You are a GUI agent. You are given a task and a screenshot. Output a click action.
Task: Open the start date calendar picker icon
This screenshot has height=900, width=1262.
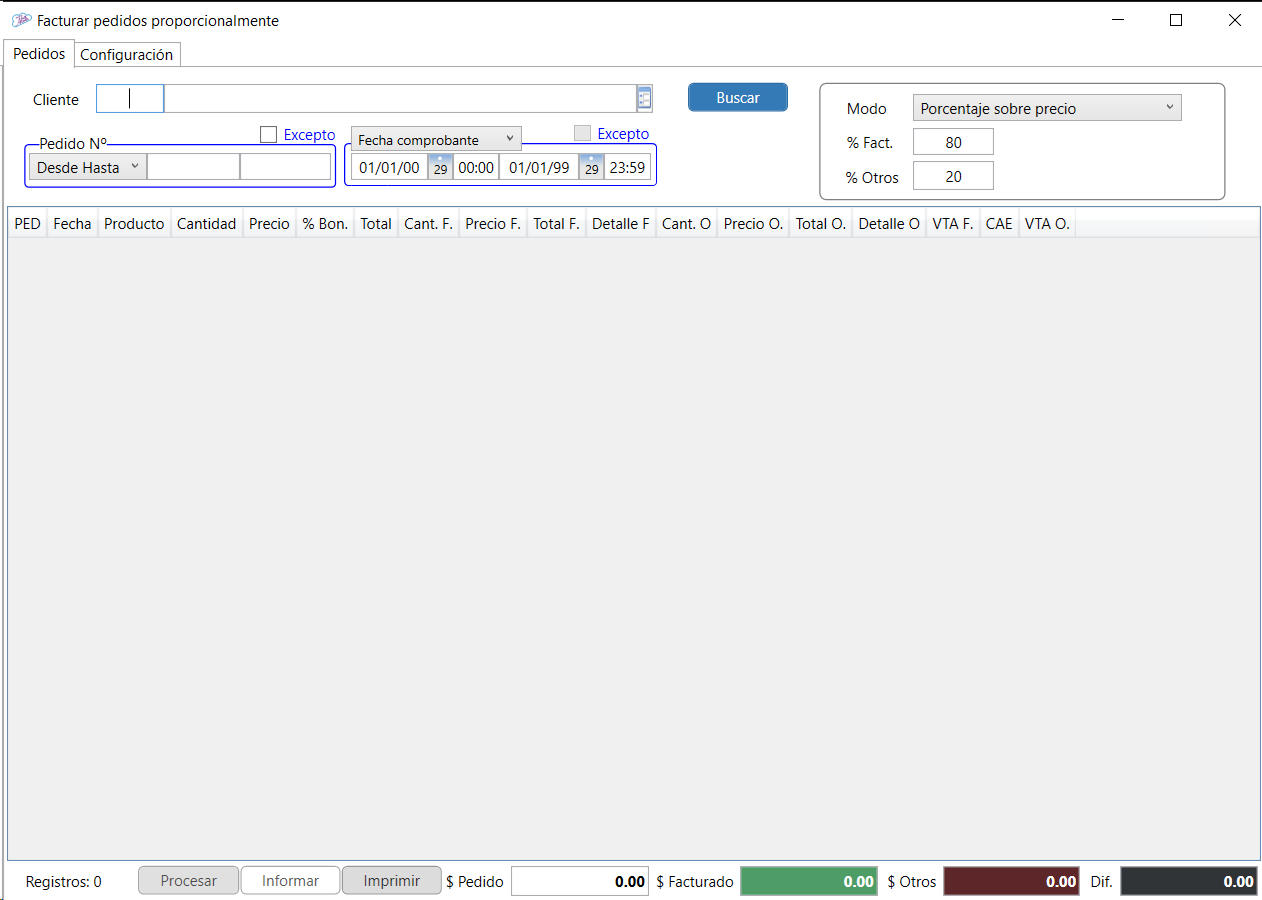[440, 167]
